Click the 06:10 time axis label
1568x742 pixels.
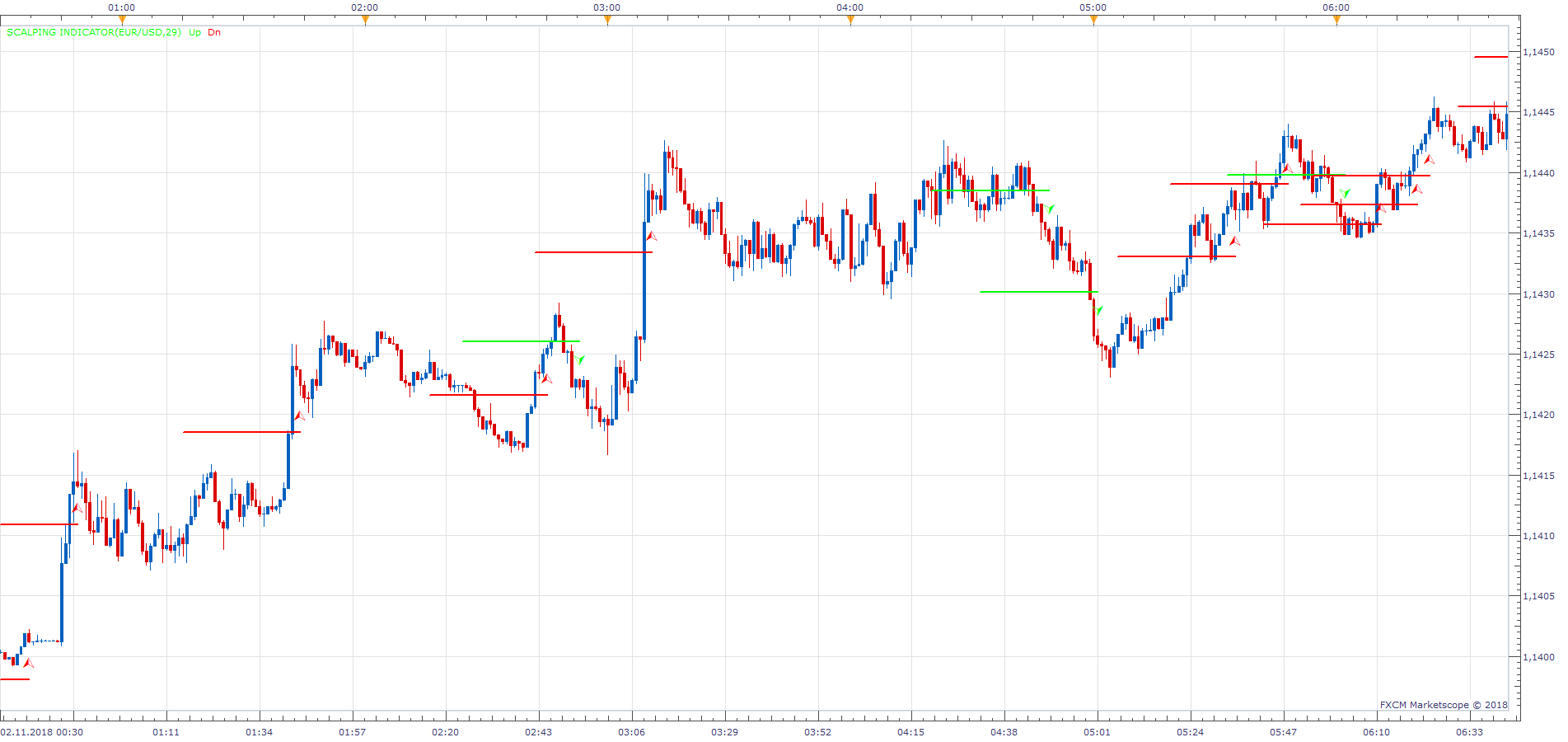[x=1376, y=732]
